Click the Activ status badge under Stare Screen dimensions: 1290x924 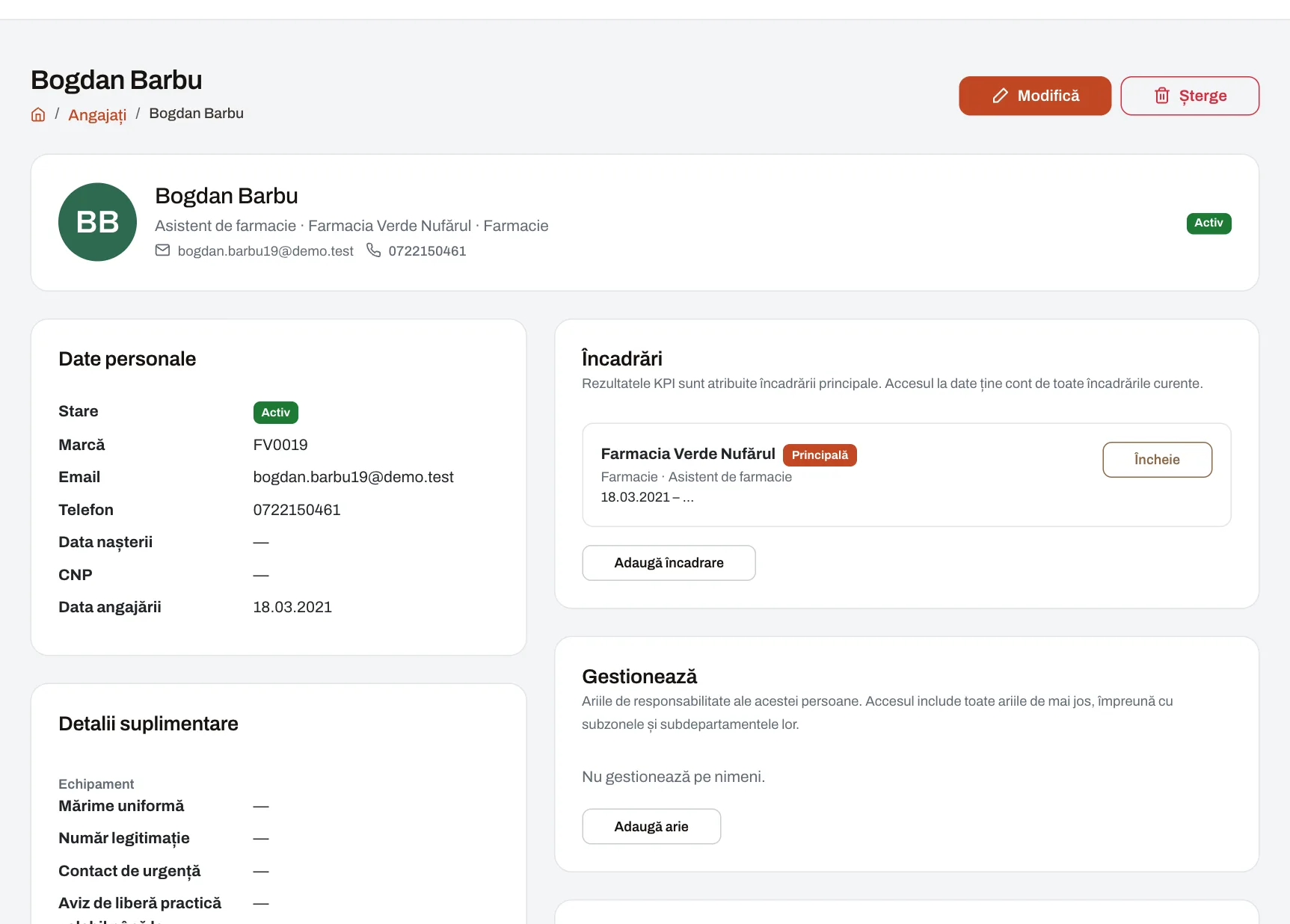(276, 413)
